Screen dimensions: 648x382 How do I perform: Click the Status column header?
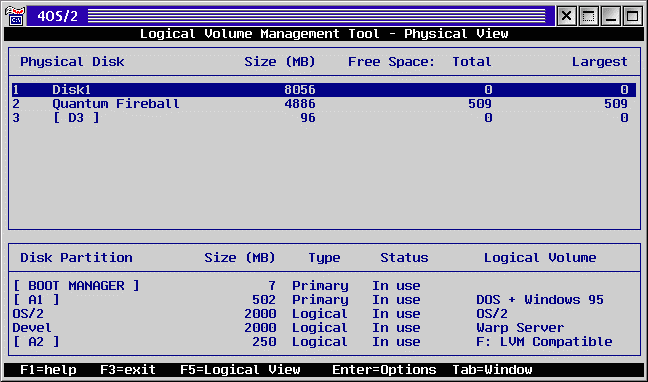404,258
